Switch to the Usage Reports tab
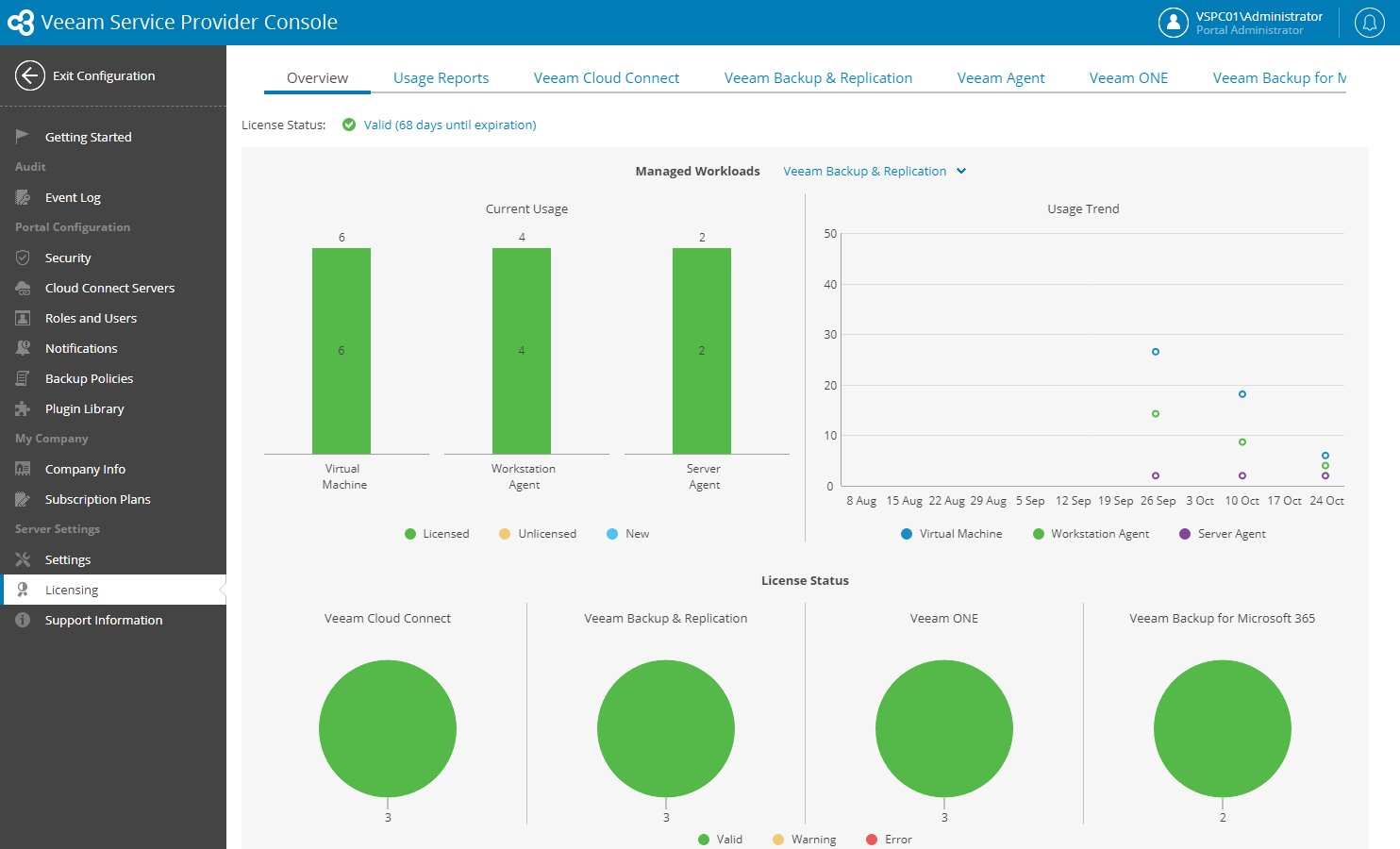1400x849 pixels. [x=441, y=78]
